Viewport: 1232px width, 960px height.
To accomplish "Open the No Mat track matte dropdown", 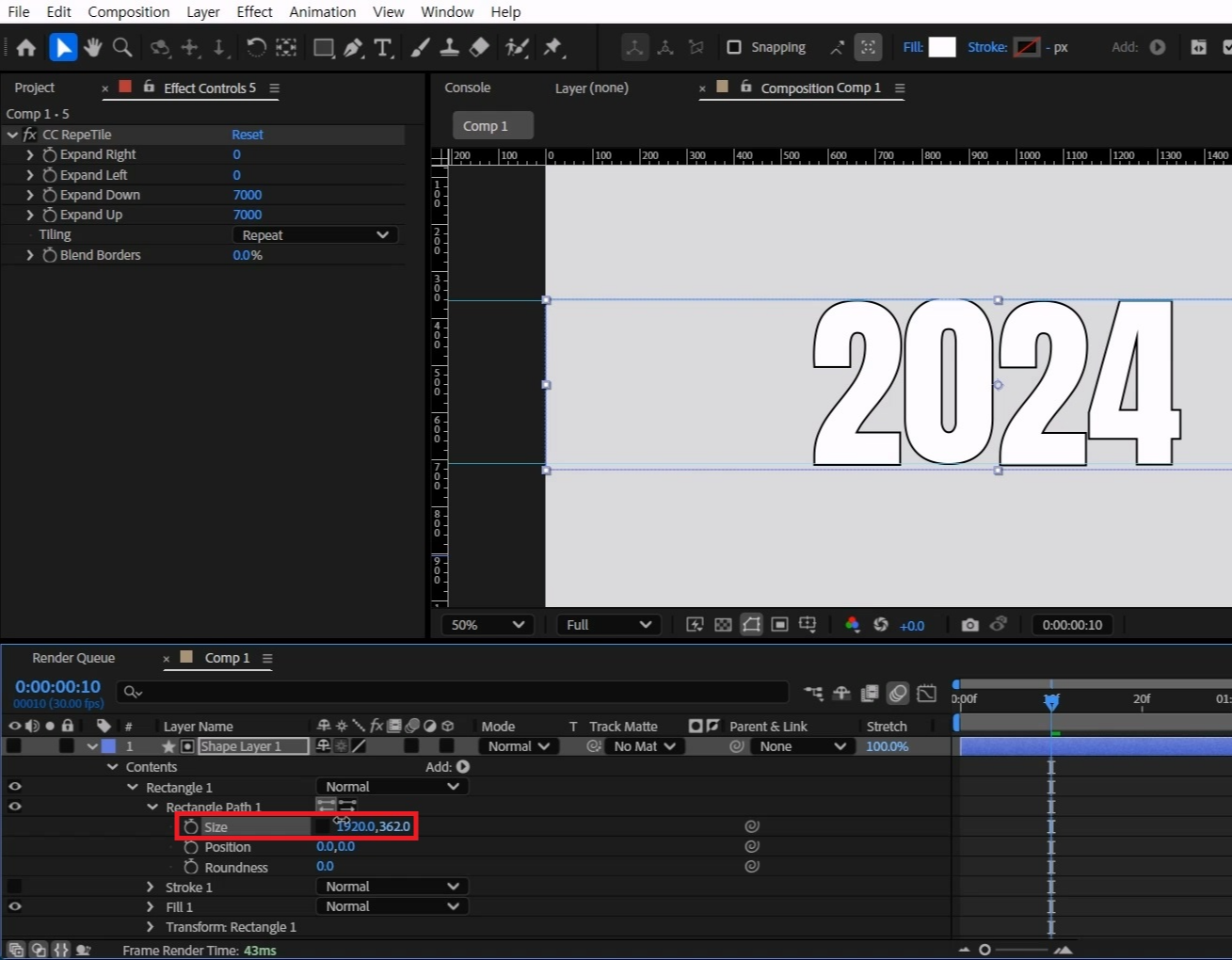I will pos(645,746).
